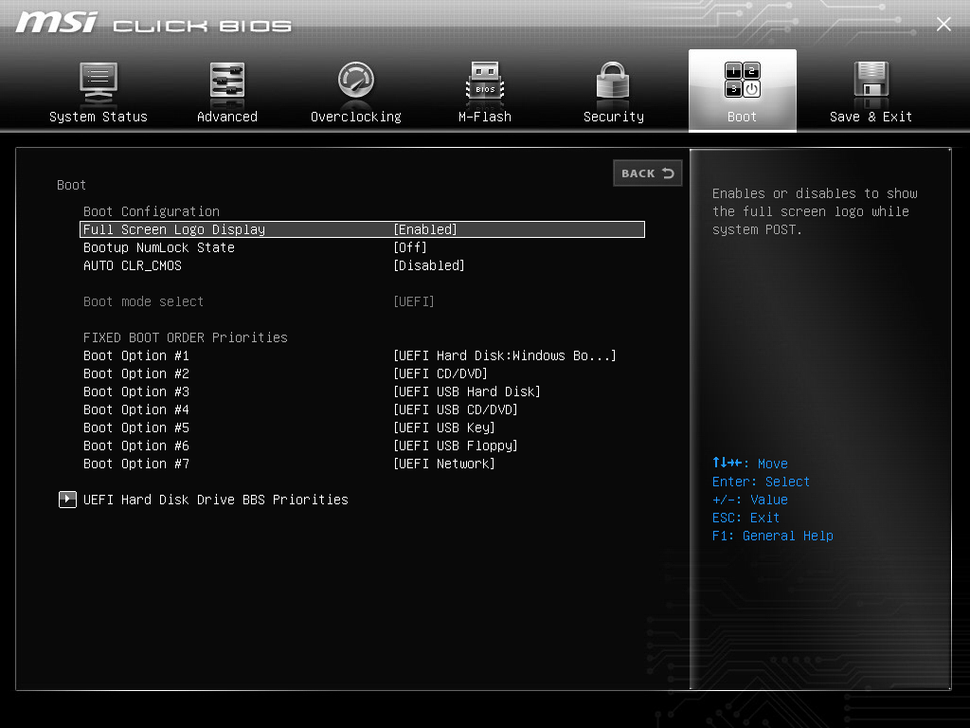Select the Boot Option #5 label
The height and width of the screenshot is (728, 970).
click(136, 427)
